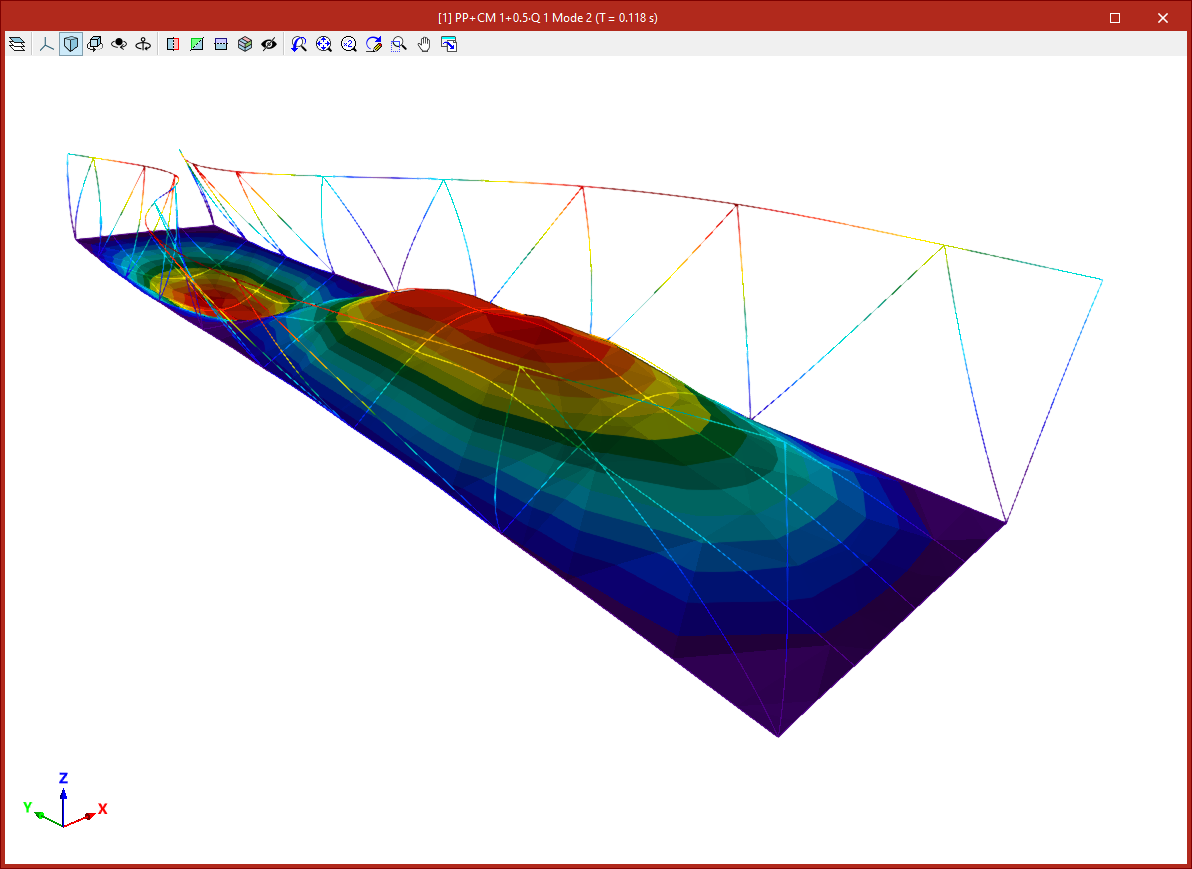Click the rotating cube view icon
Image resolution: width=1192 pixels, height=869 pixels.
(x=95, y=44)
